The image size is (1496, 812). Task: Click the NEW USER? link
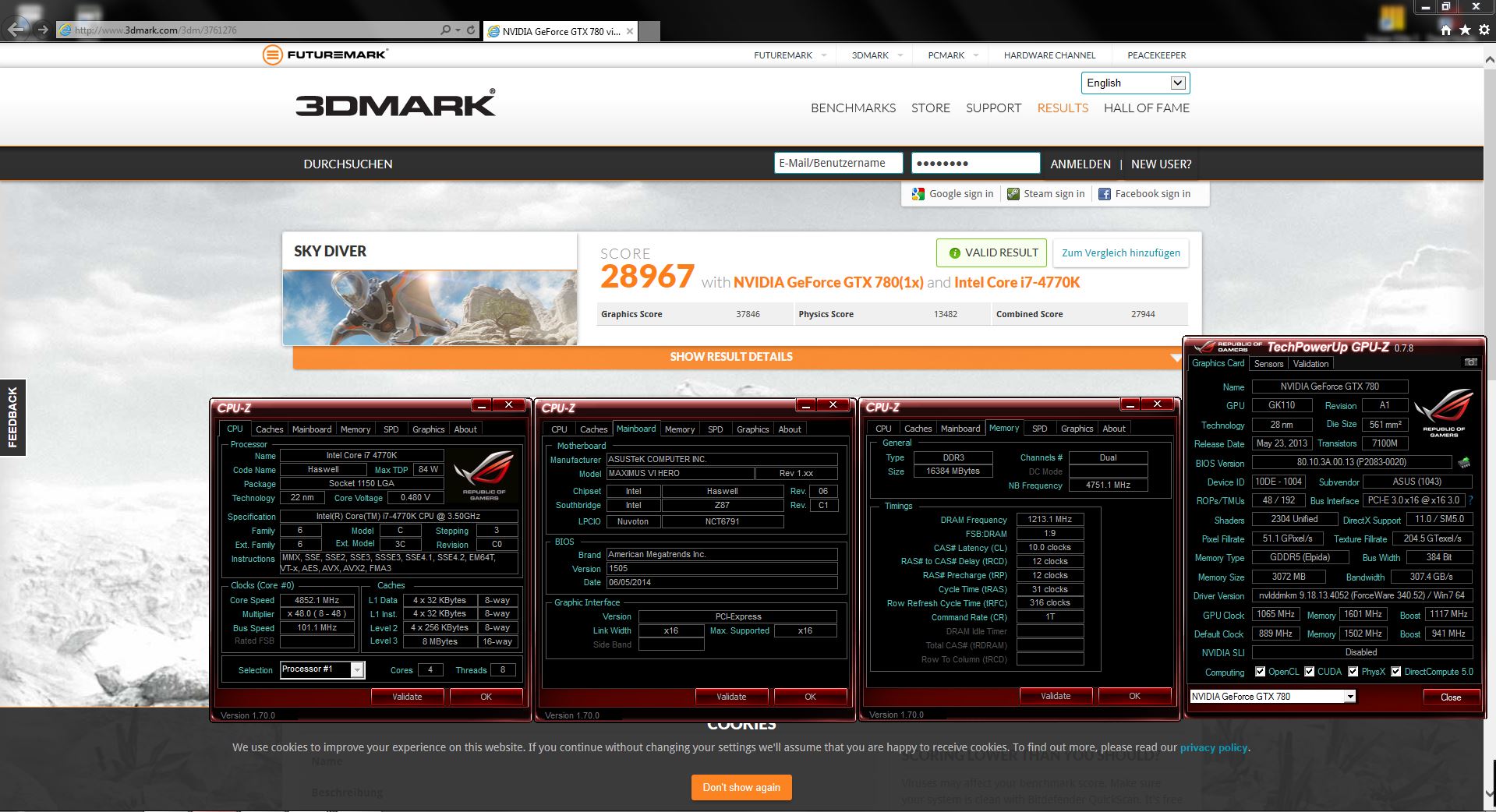click(1162, 164)
